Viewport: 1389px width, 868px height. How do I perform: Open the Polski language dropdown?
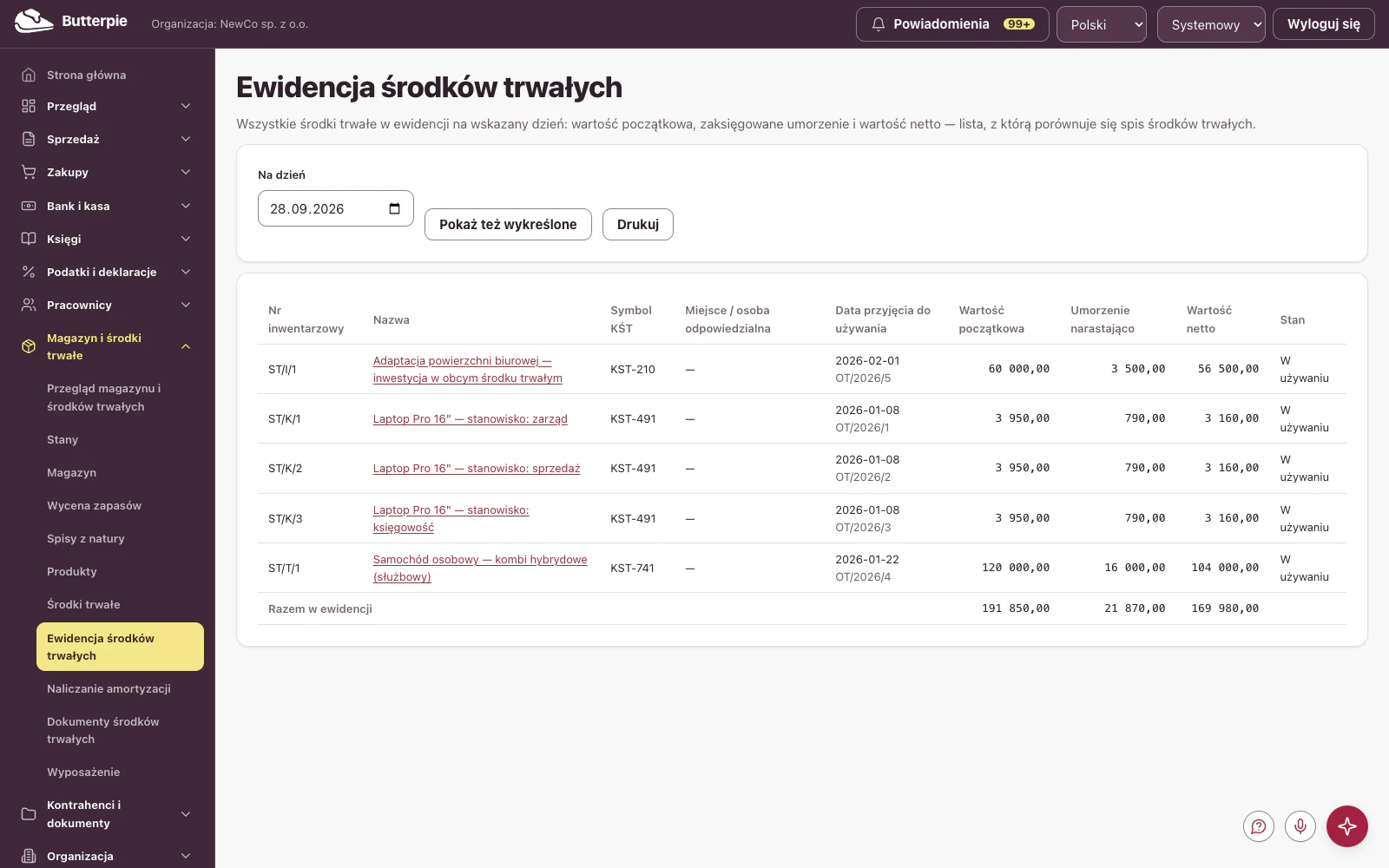(x=1102, y=24)
